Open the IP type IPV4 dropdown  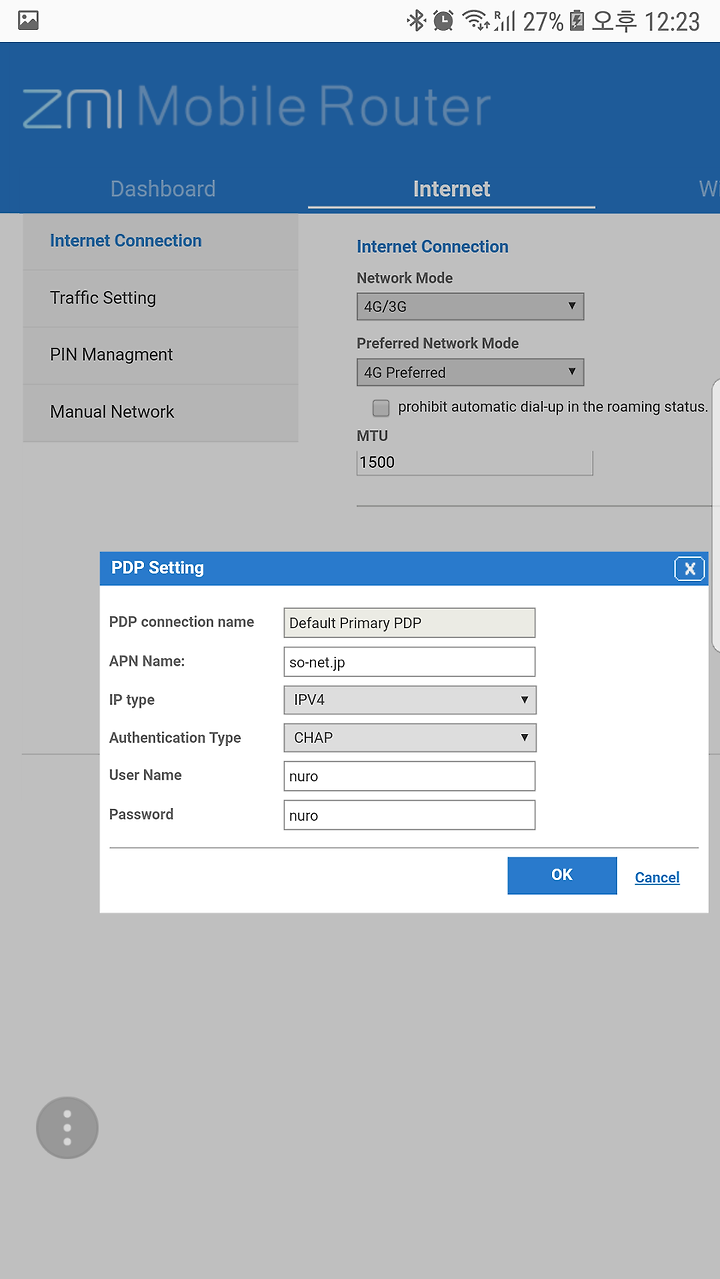pyautogui.click(x=410, y=700)
